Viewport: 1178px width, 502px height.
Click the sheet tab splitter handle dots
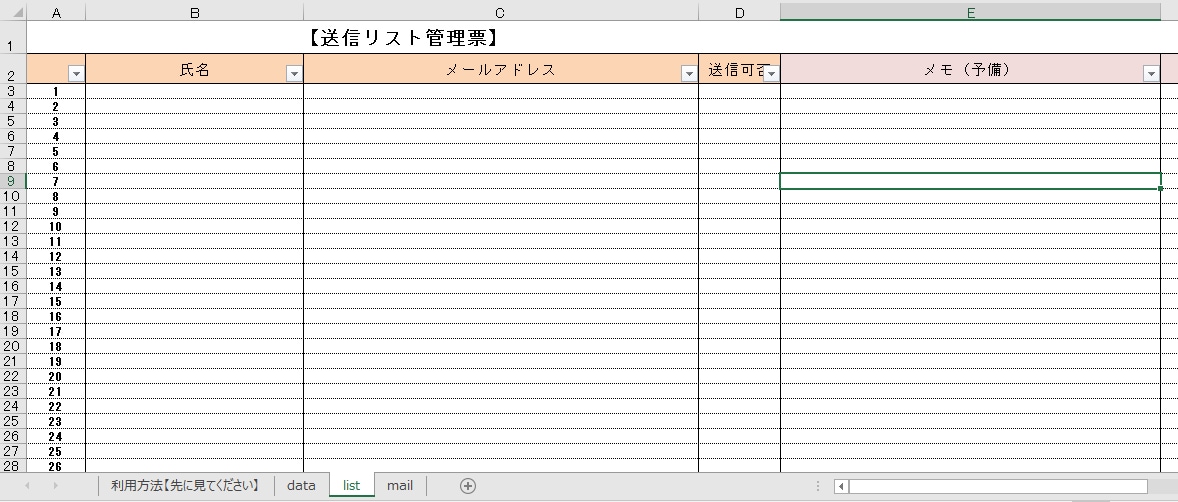click(817, 486)
